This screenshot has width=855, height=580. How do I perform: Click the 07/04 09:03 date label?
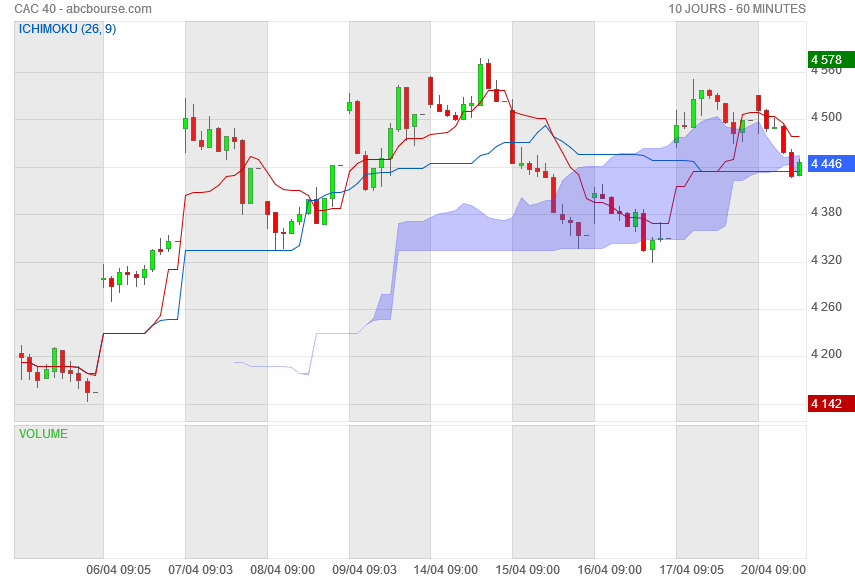click(200, 570)
